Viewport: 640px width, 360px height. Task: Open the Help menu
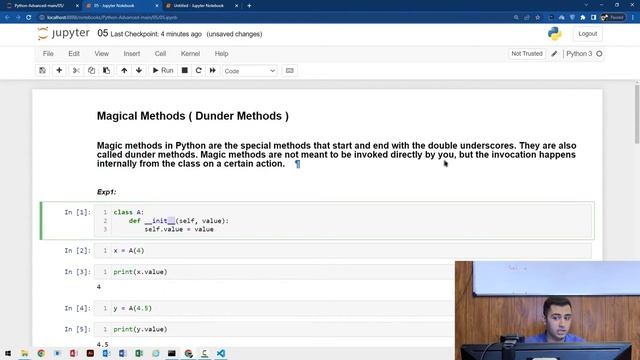pyautogui.click(x=221, y=53)
